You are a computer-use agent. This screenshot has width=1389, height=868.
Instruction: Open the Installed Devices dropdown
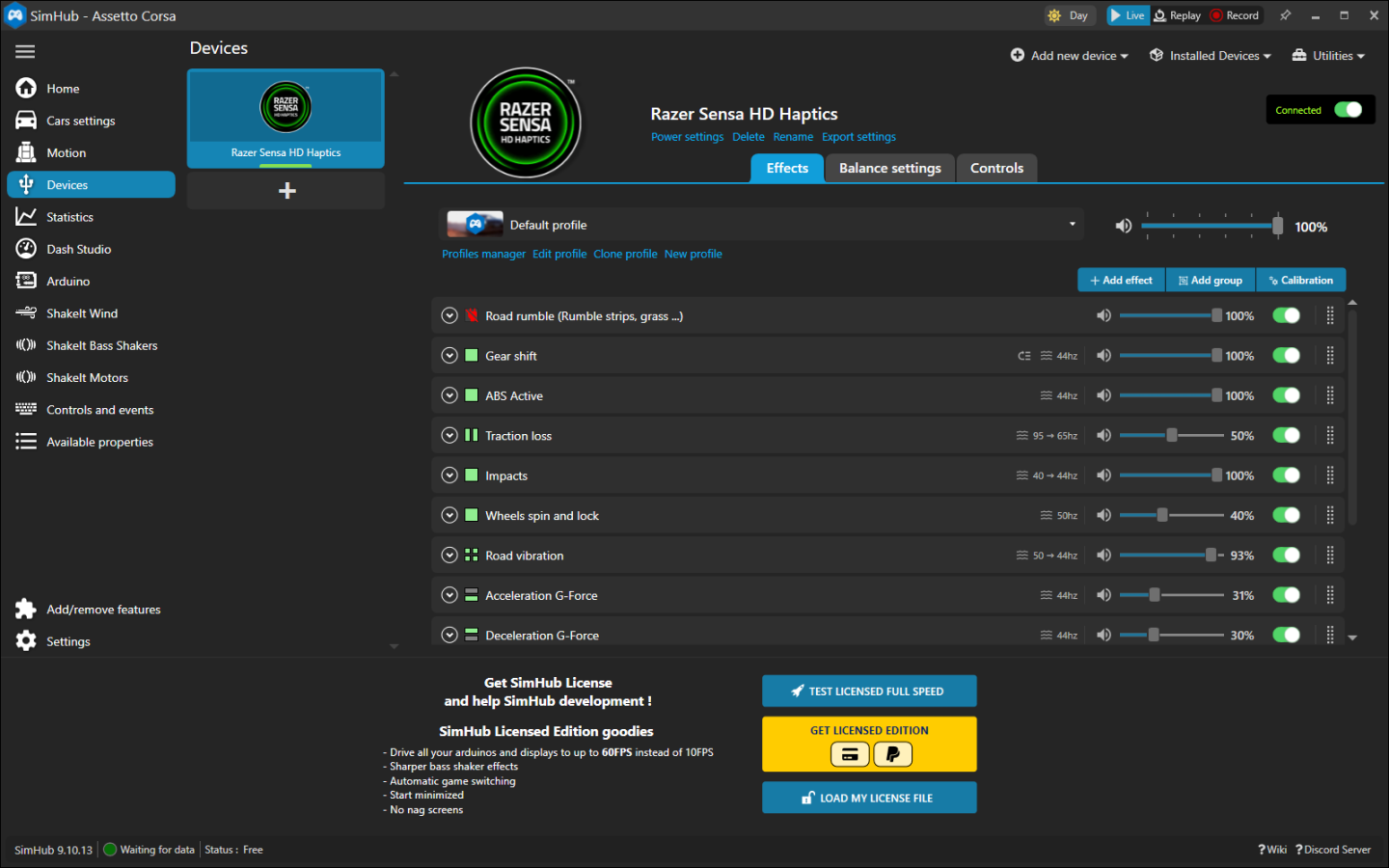tap(1211, 56)
